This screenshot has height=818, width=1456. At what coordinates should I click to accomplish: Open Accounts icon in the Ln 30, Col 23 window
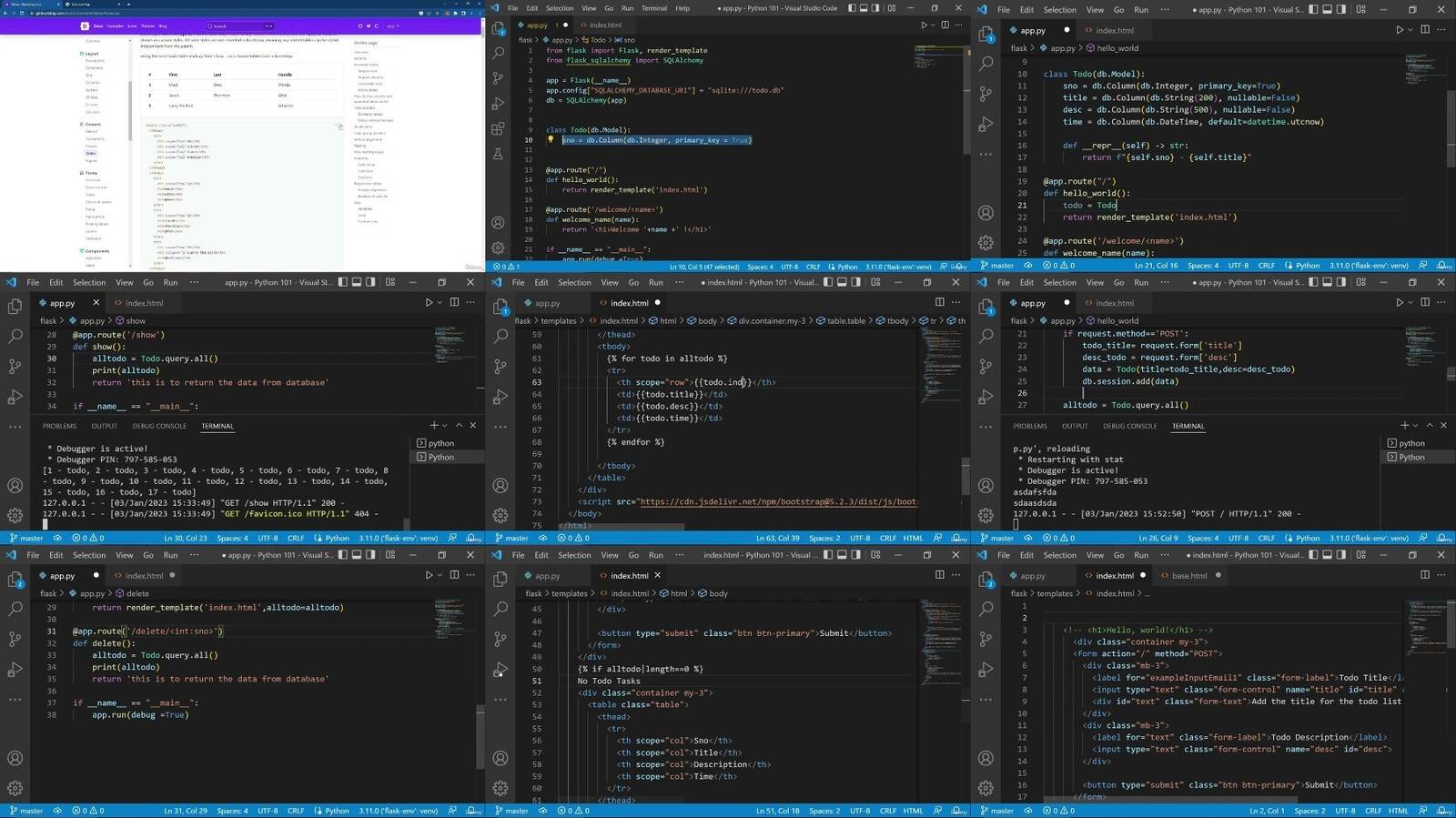[x=15, y=486]
